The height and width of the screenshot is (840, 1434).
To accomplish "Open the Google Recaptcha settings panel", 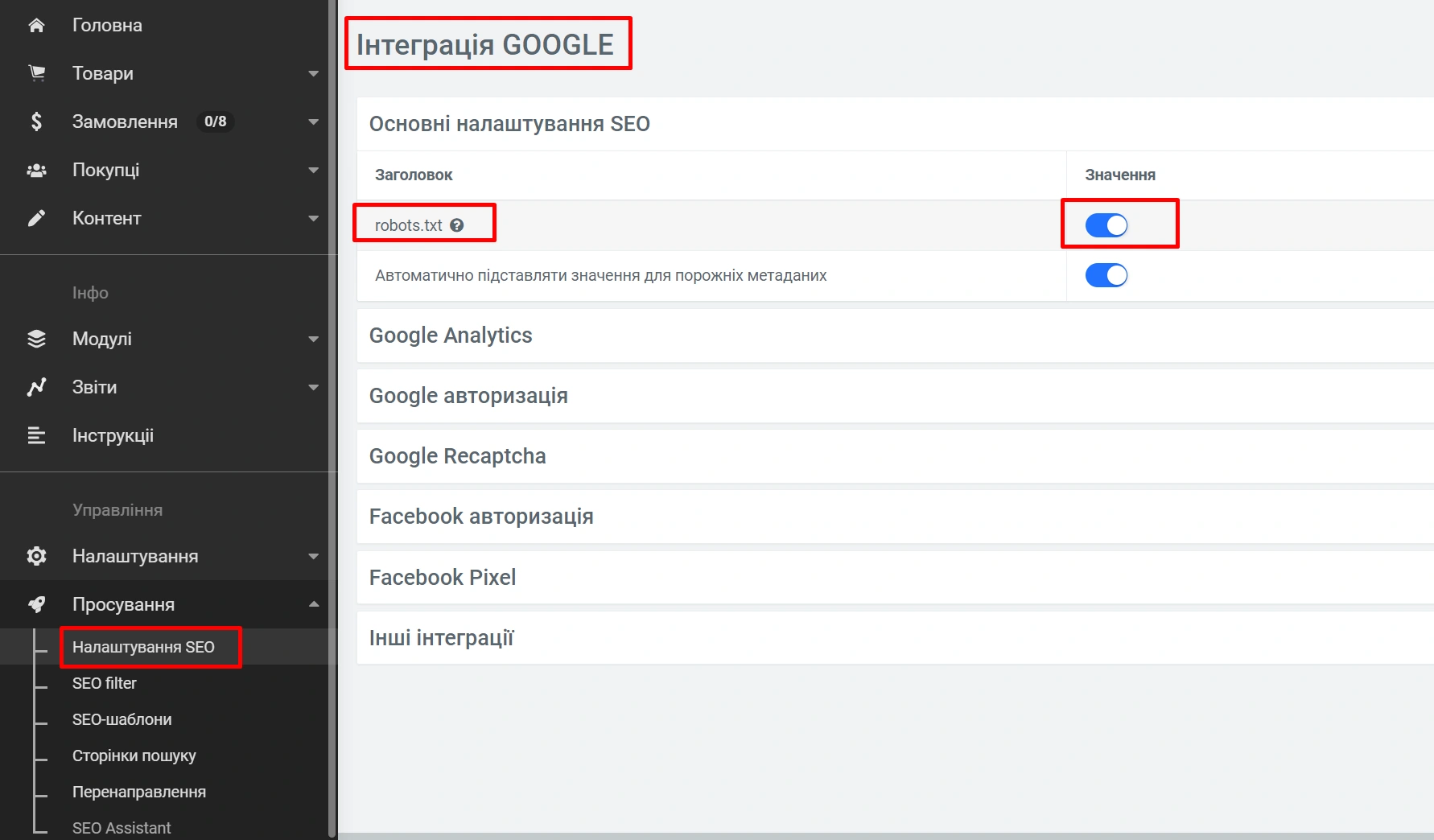I will tap(457, 456).
